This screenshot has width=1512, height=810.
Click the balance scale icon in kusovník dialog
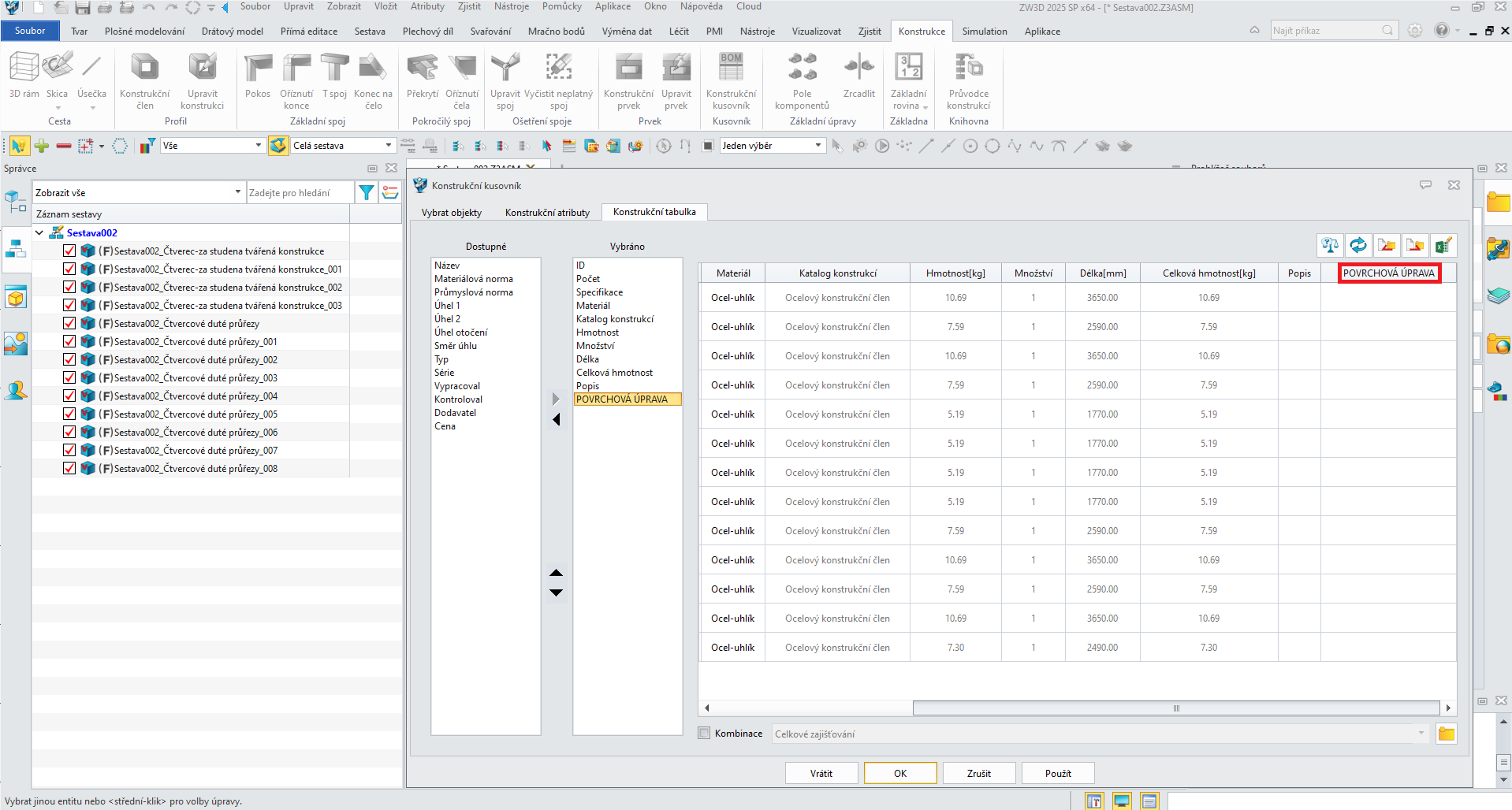pyautogui.click(x=1330, y=246)
